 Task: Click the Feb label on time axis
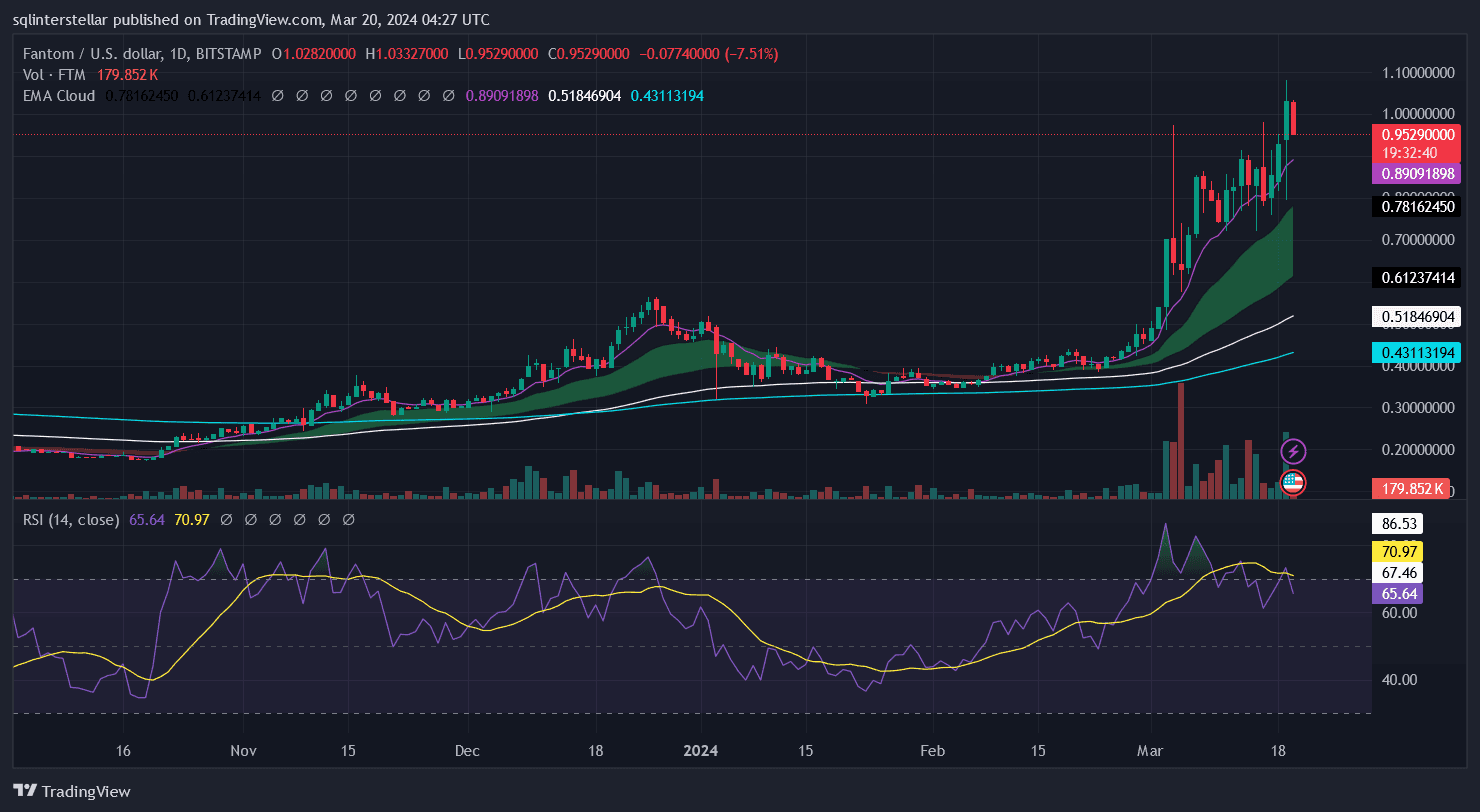tap(931, 750)
